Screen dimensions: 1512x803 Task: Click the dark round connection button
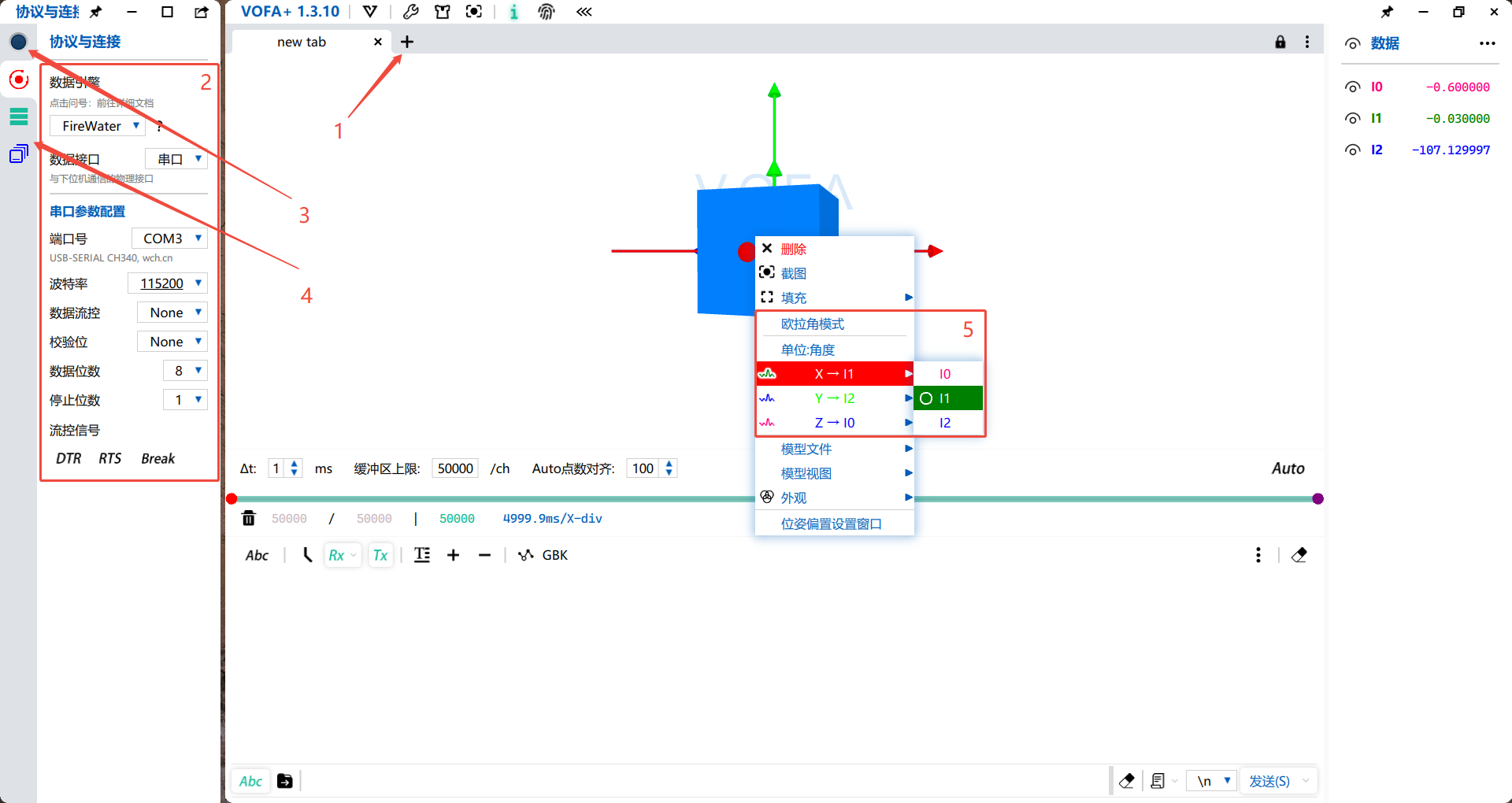[x=19, y=42]
